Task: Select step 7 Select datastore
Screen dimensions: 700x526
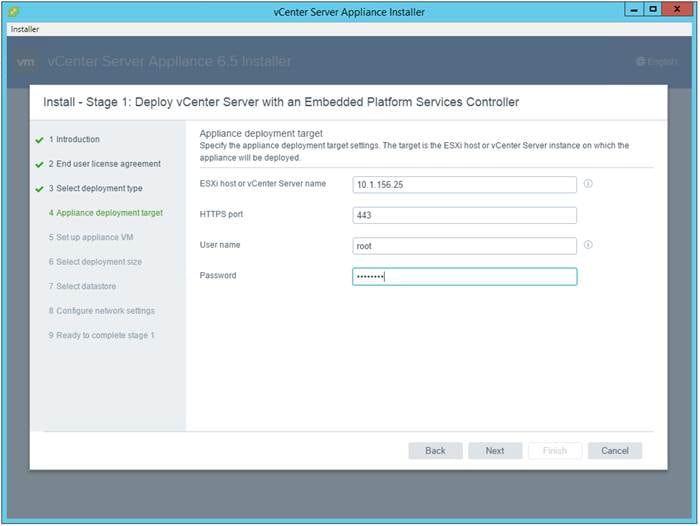Action: click(x=82, y=286)
